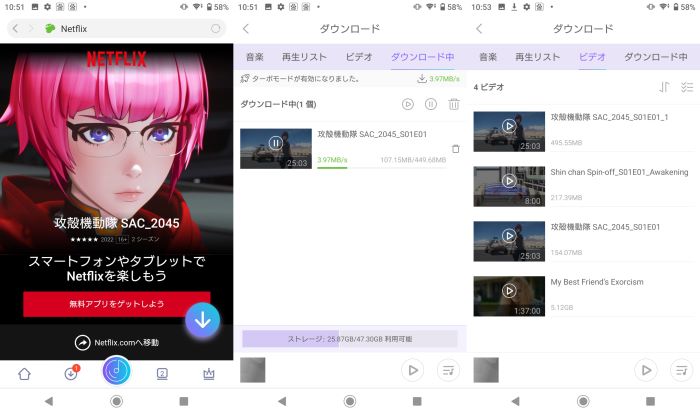
Task: Select the 再生リスト tab on the right screen
Action: (x=537, y=57)
